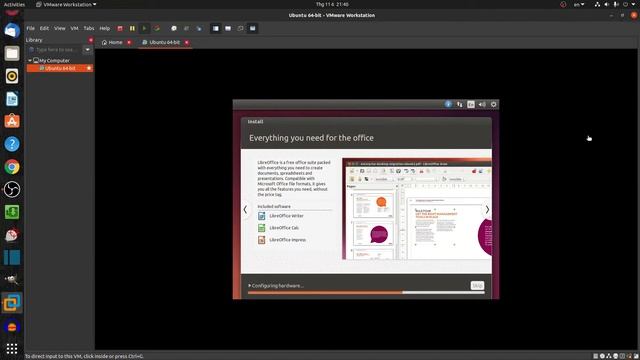Show Applications grid
This screenshot has height=360, width=640.
12,348
